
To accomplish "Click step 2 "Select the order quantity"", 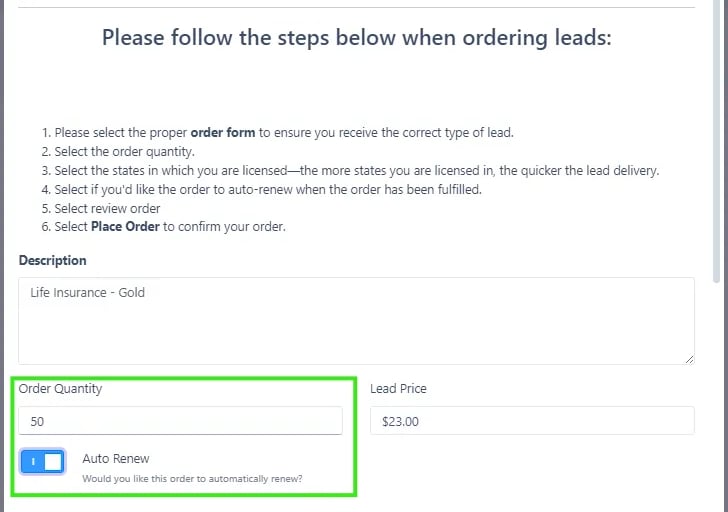I will 124,151.
